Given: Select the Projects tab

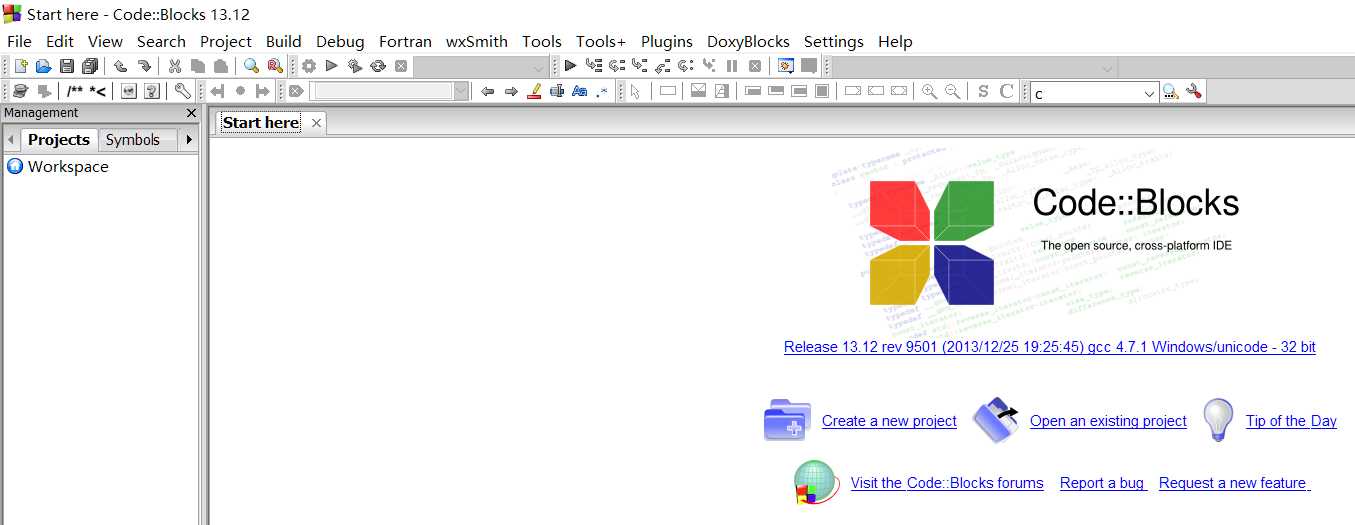Looking at the screenshot, I should click(59, 140).
